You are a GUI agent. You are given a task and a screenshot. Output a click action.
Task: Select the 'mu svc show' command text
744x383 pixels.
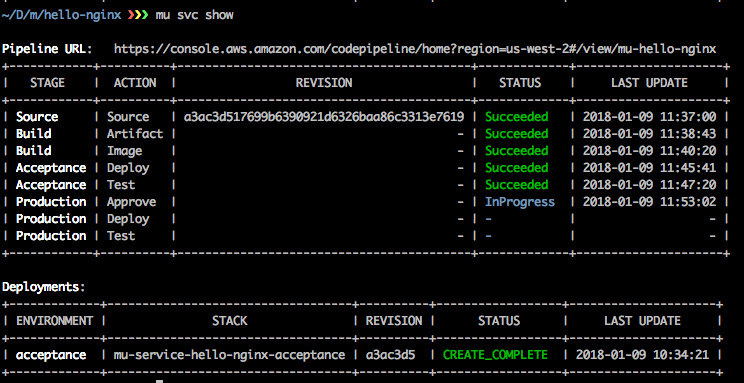[x=195, y=15]
